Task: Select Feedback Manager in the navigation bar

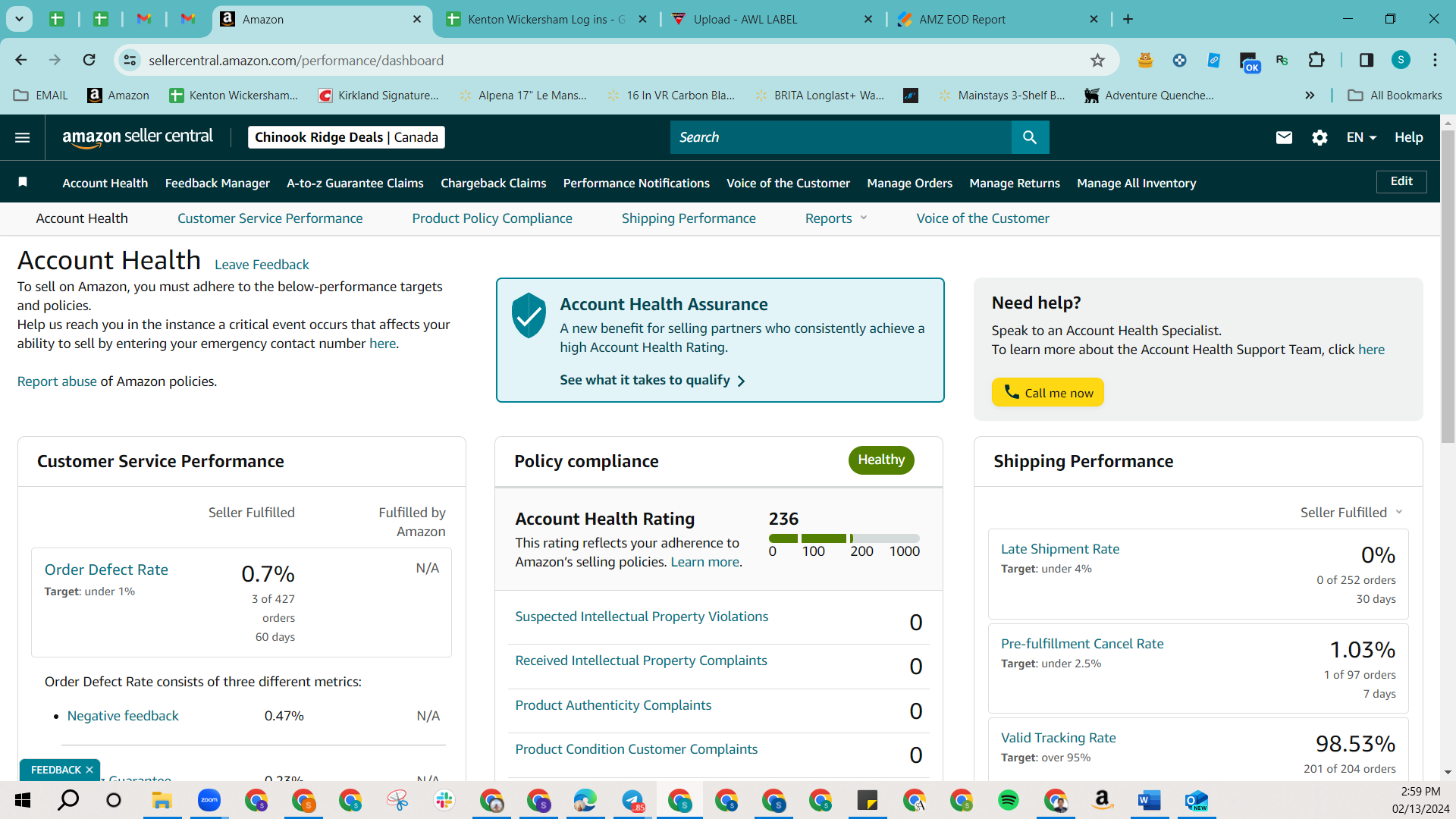Action: tap(218, 183)
